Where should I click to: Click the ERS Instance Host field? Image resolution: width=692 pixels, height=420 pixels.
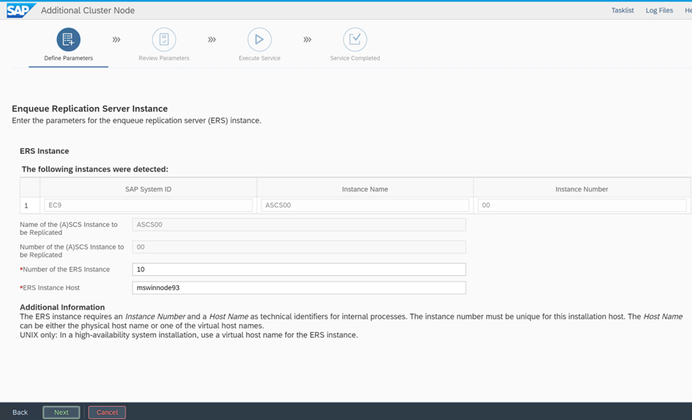pos(299,288)
